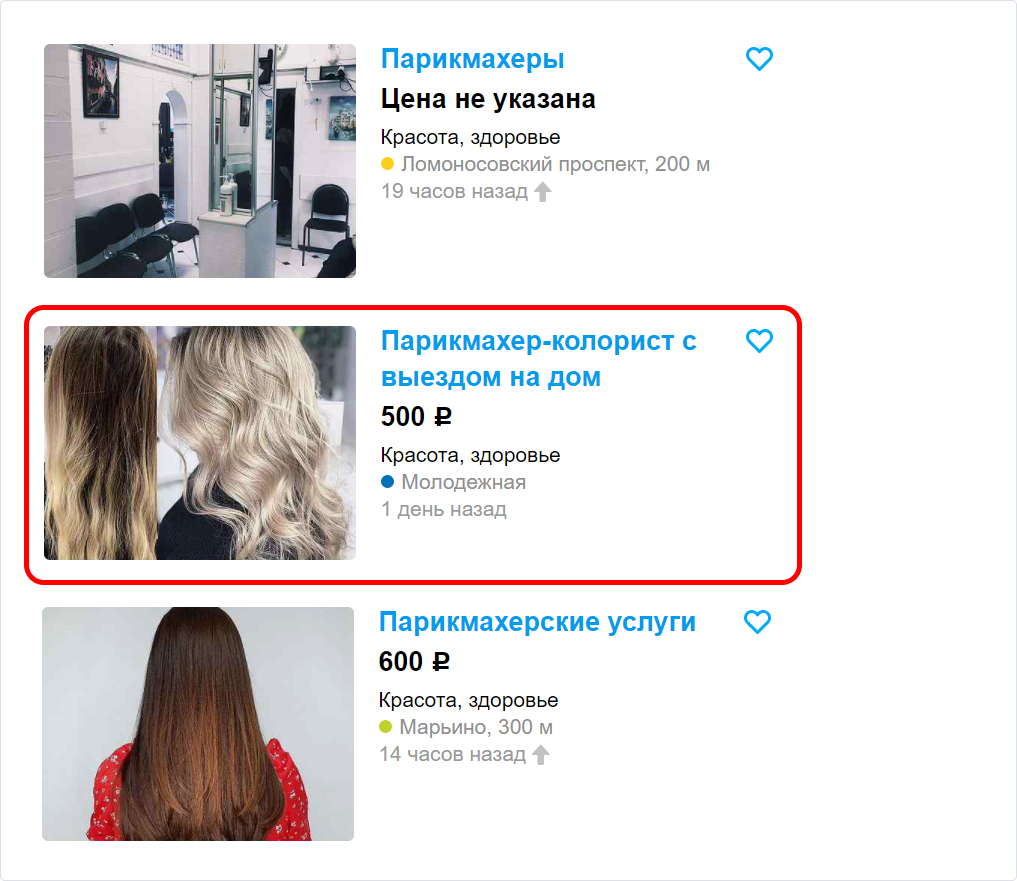Open Парикмахер-колорист с выездом на дом listing

coord(538,359)
